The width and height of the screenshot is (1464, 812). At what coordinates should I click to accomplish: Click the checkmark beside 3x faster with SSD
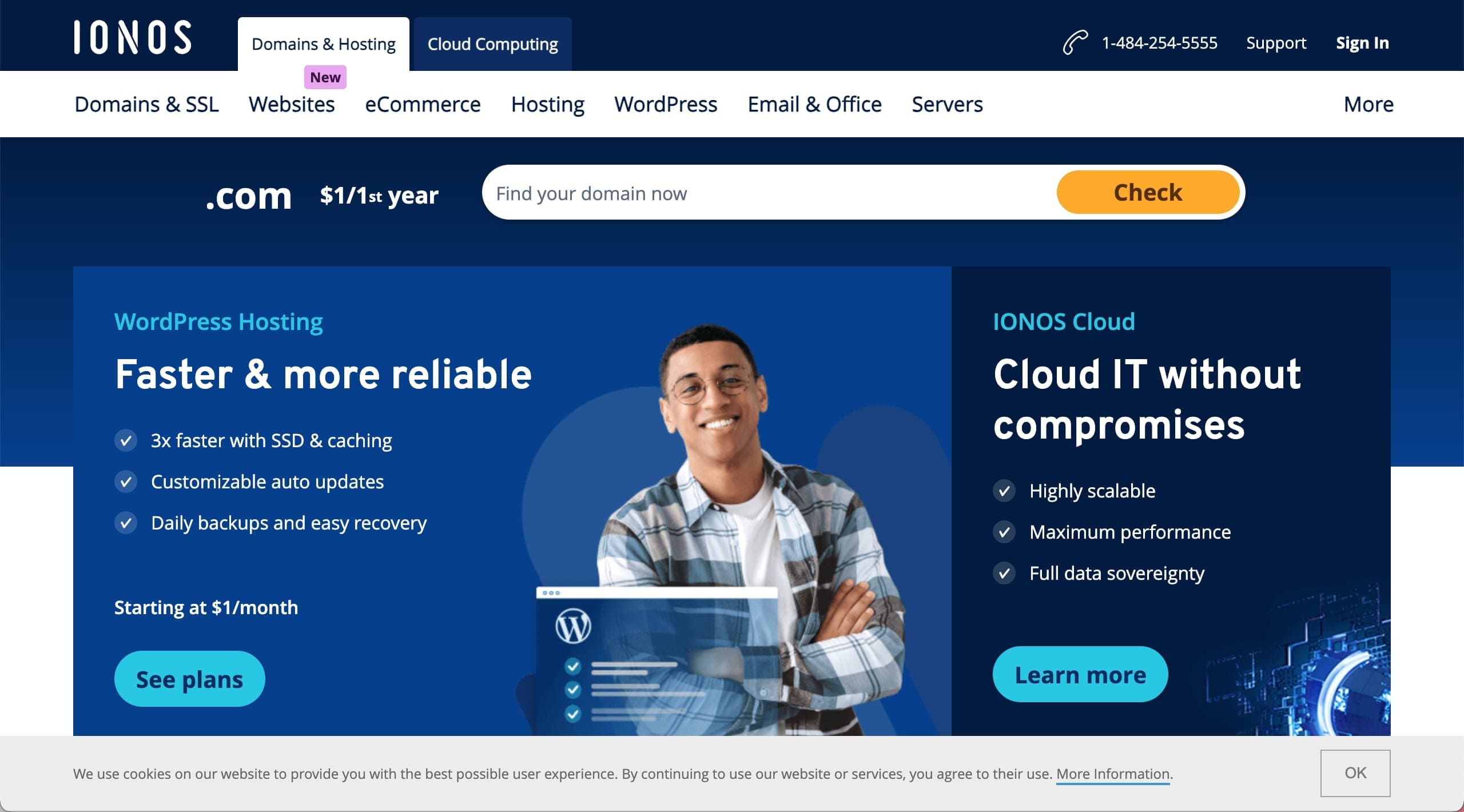tap(126, 440)
